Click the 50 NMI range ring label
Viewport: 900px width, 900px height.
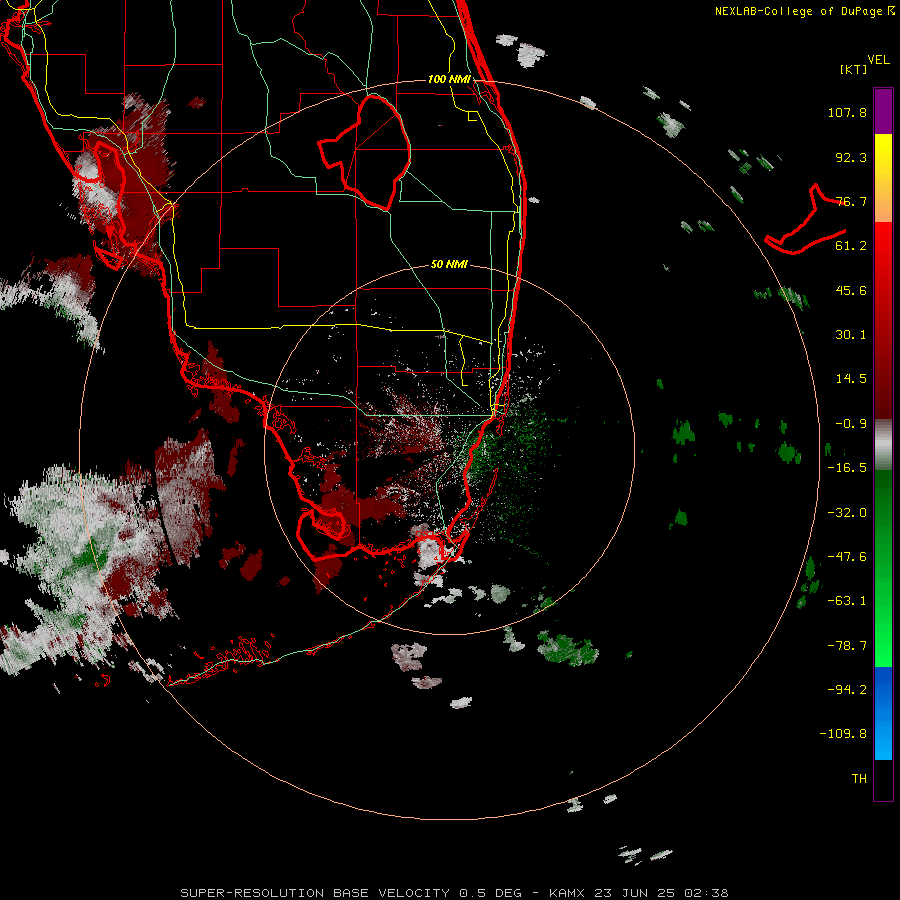point(449,265)
